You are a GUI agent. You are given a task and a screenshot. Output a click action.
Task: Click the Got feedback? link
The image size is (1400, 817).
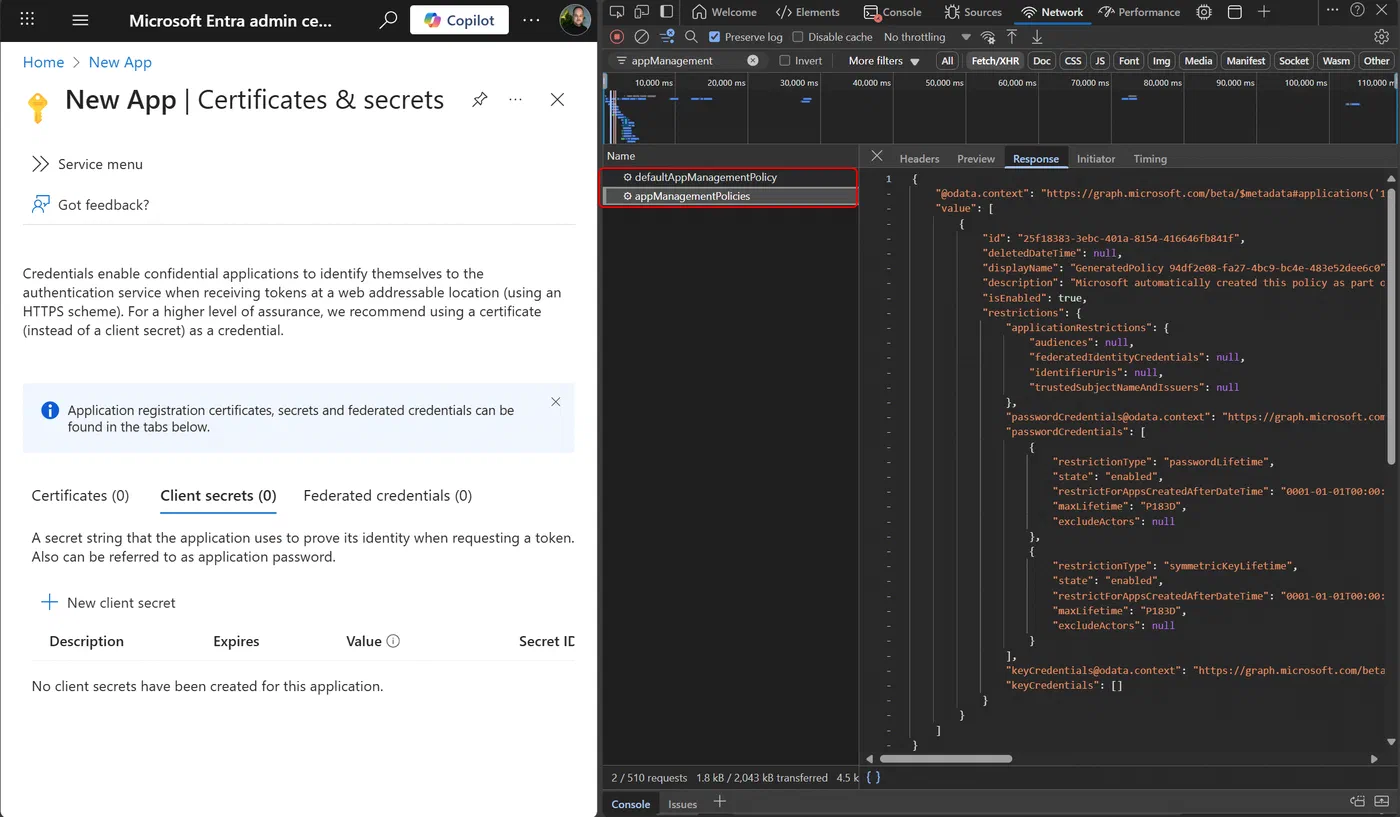point(91,204)
